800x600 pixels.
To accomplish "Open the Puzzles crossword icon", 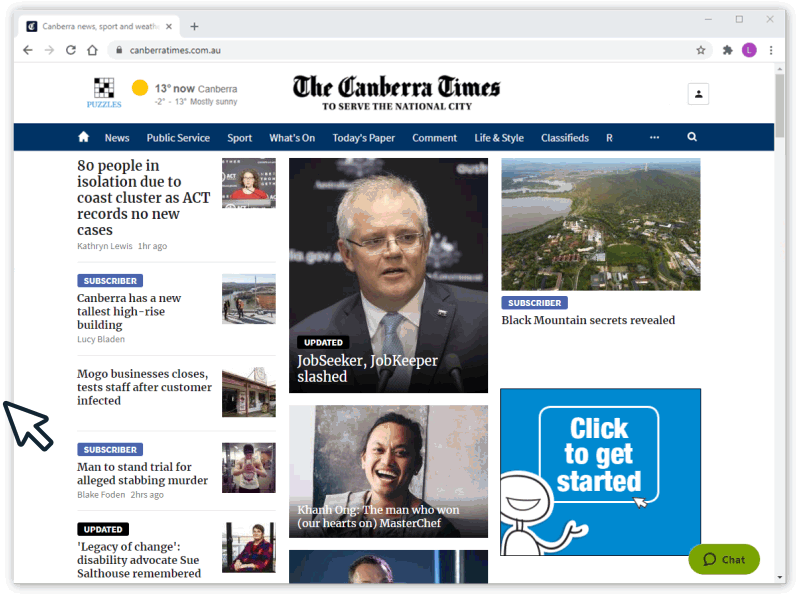I will click(x=104, y=92).
